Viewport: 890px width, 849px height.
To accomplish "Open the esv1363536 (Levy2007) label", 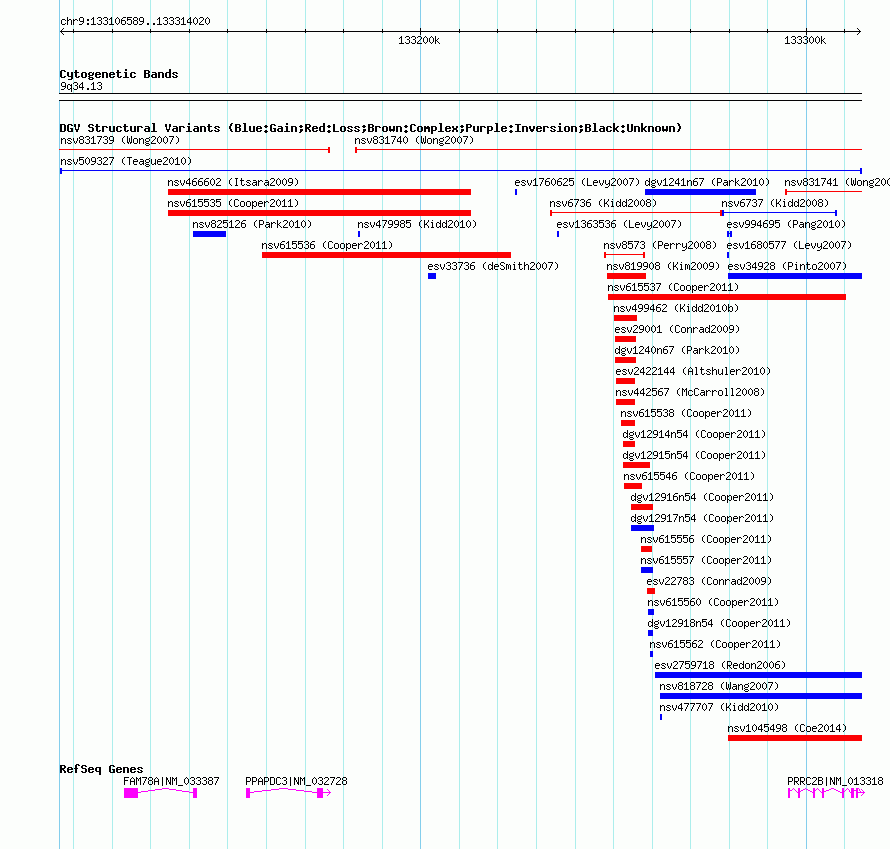I will (x=619, y=224).
